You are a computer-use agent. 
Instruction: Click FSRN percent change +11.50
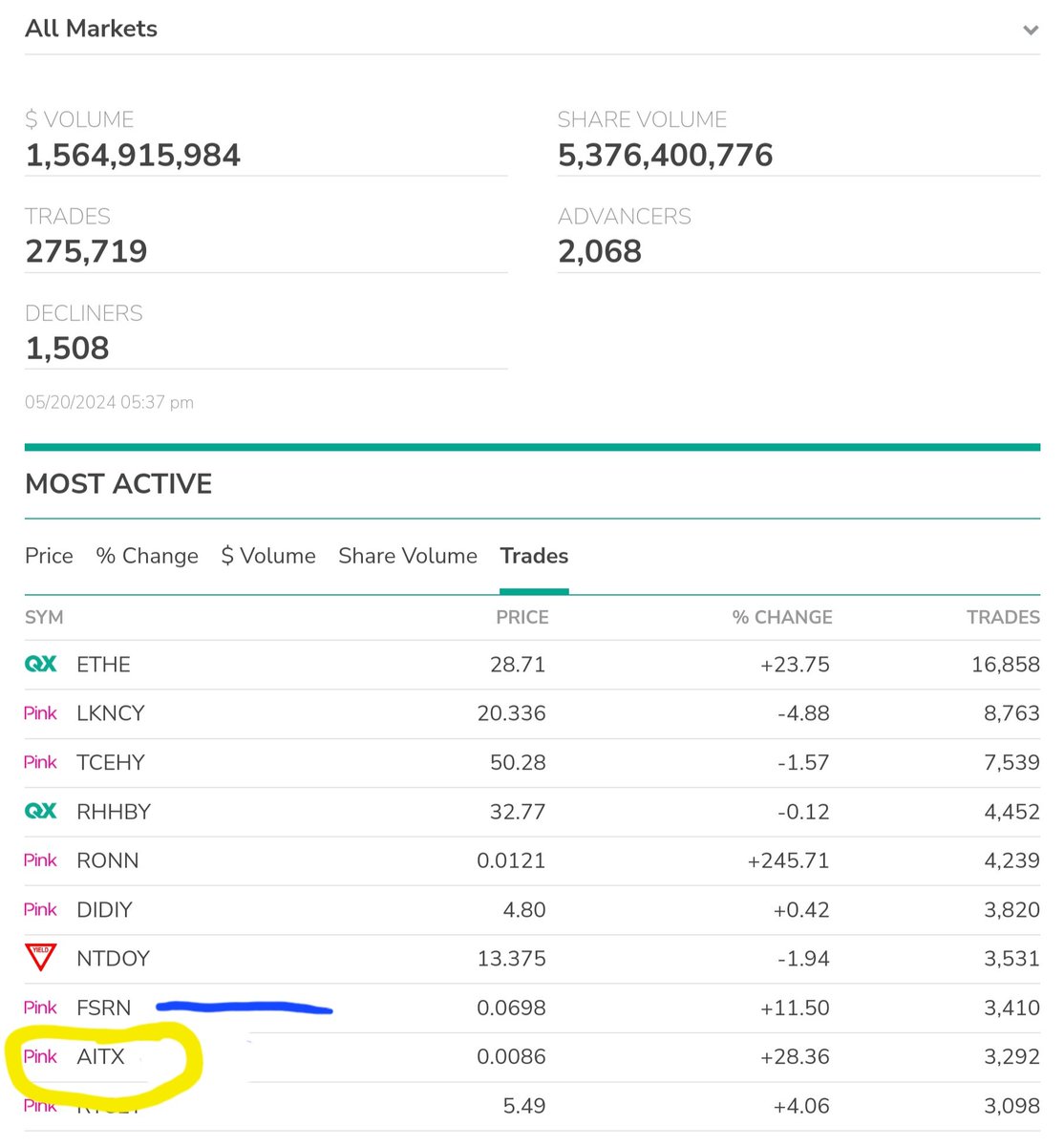coord(795,1008)
